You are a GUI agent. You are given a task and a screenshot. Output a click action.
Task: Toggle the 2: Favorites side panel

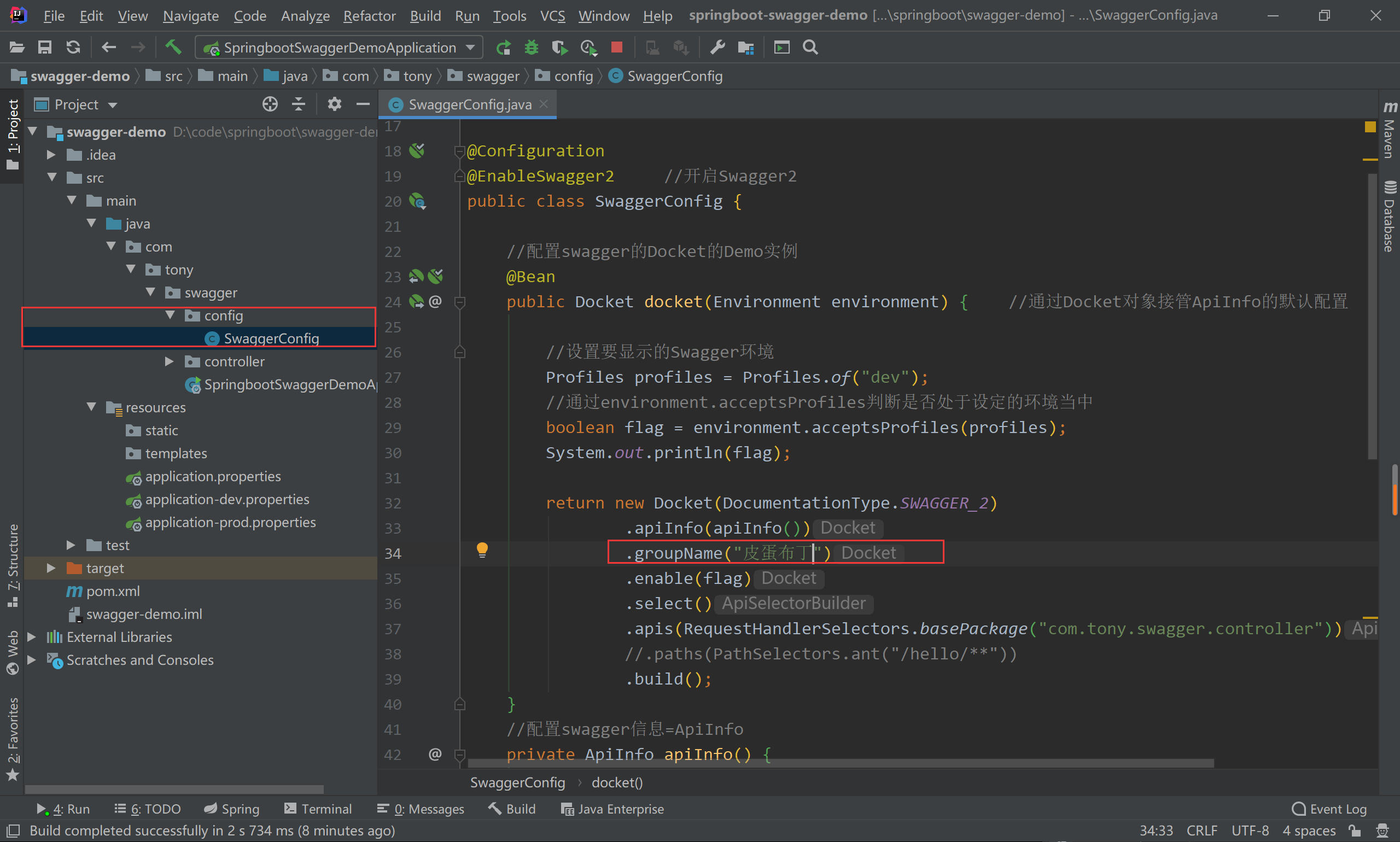pos(13,739)
